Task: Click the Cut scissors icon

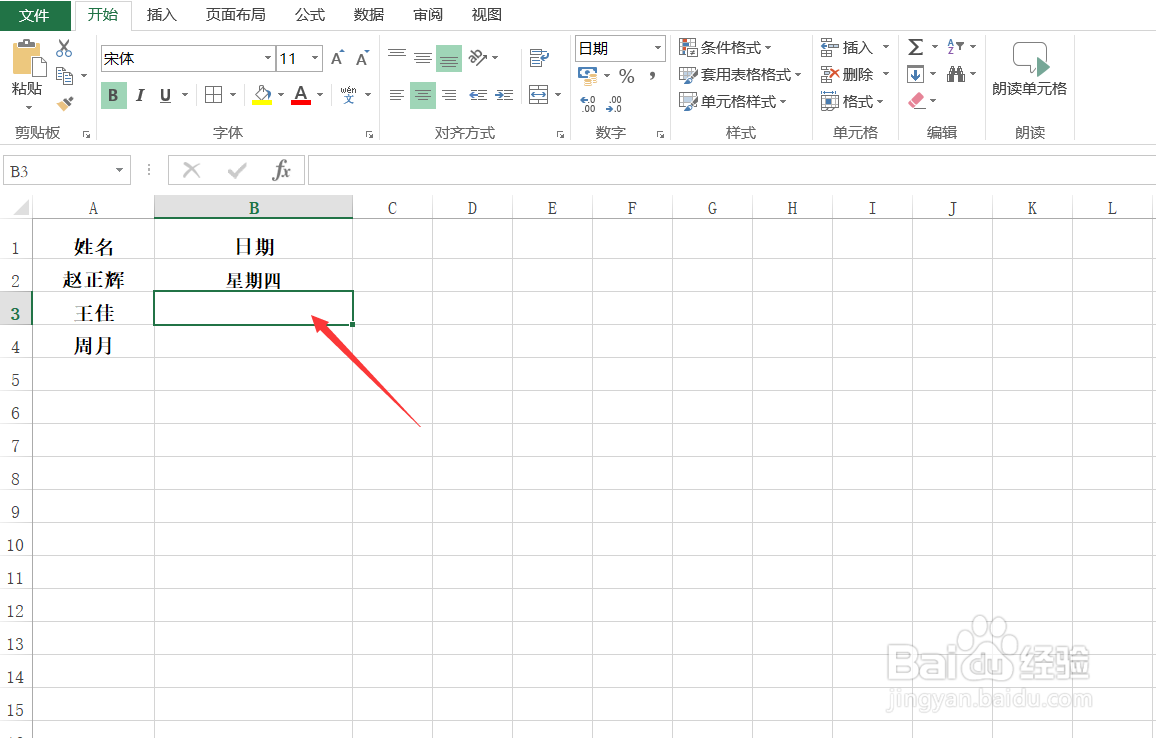Action: pos(64,49)
